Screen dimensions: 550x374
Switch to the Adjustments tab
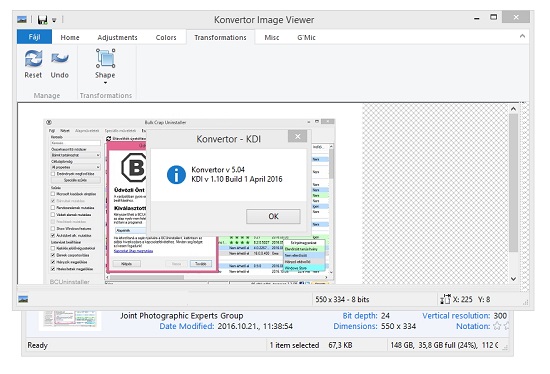[x=117, y=37]
